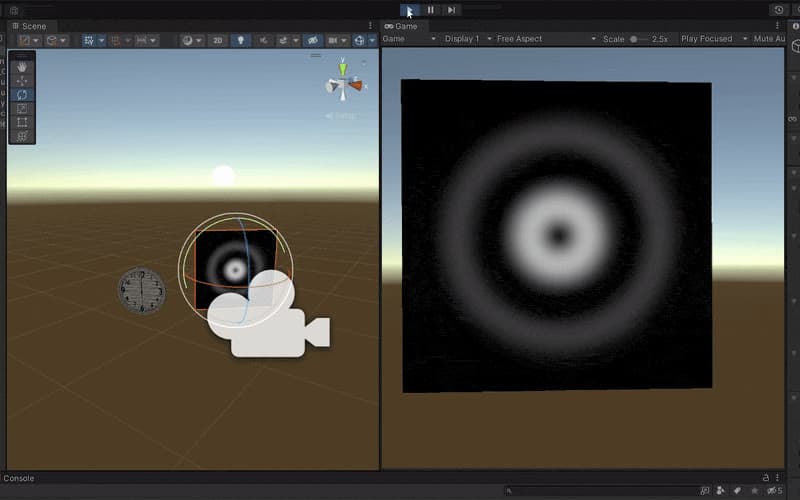Select the Hand (View) tool
Viewport: 800px width, 500px height.
point(22,67)
